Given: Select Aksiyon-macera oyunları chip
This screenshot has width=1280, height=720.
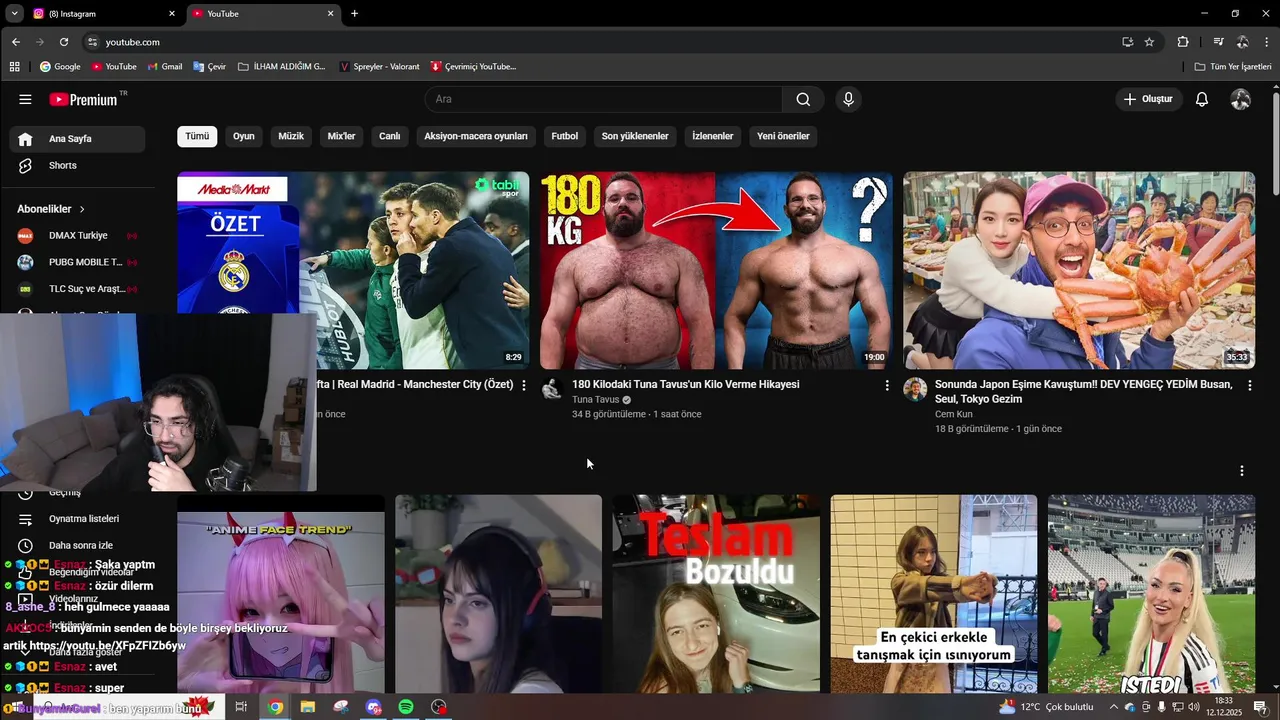Looking at the screenshot, I should click(x=476, y=136).
